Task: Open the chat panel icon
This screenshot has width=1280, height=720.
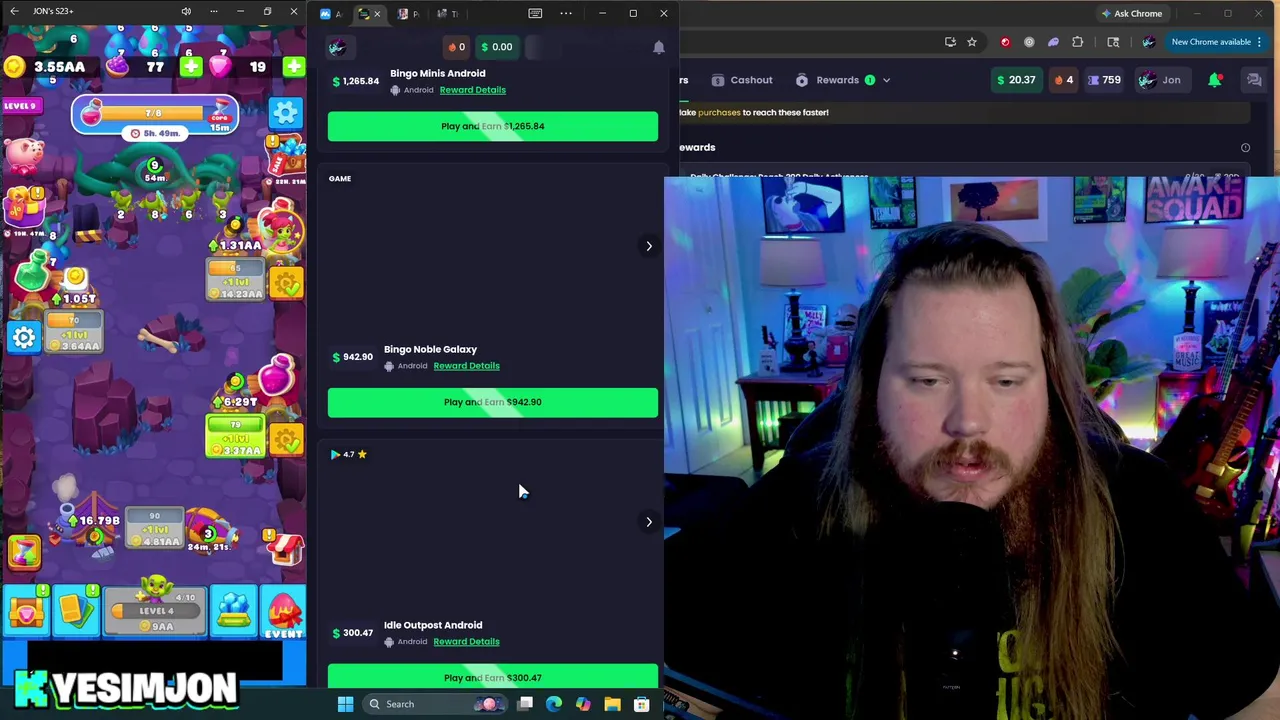Action: tap(1254, 80)
